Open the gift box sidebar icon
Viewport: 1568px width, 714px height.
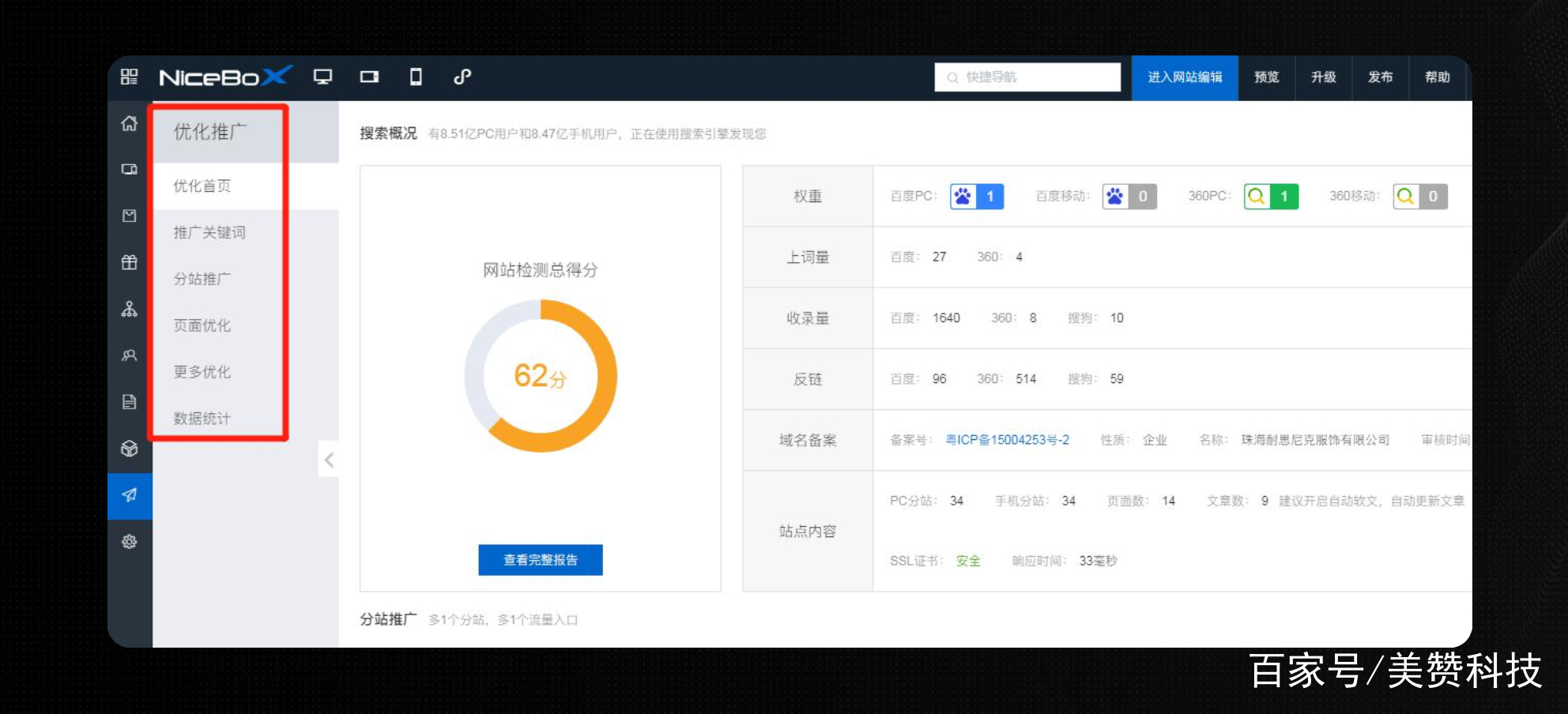(x=130, y=262)
